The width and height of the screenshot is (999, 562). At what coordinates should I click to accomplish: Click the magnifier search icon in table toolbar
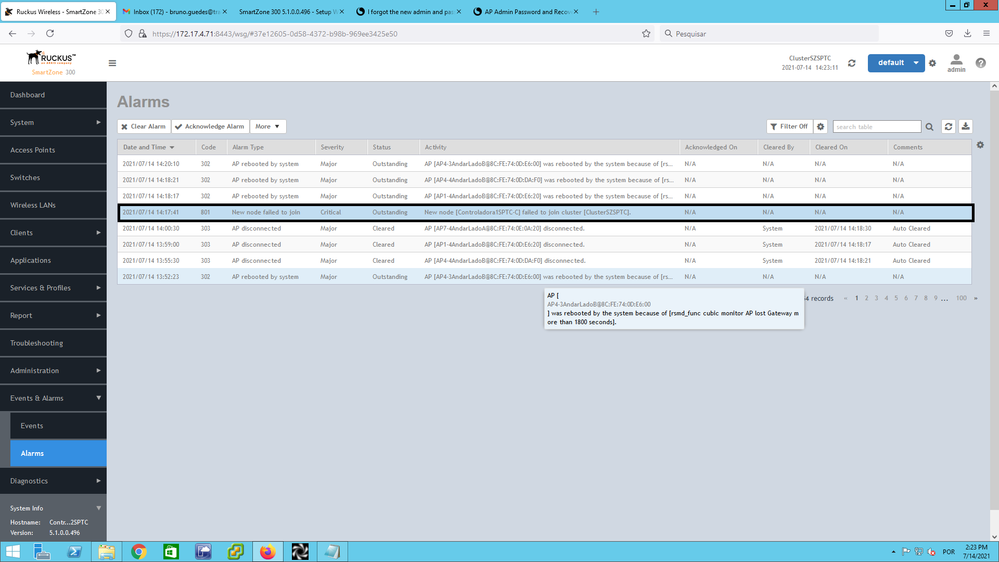click(x=930, y=127)
